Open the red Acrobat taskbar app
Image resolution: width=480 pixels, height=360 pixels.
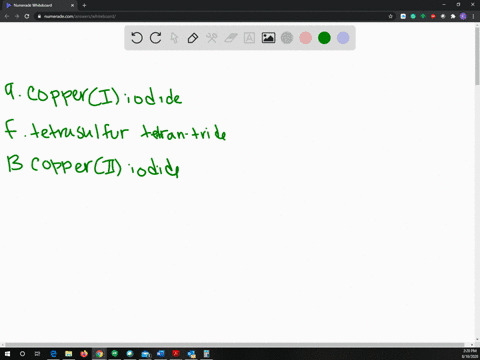(x=176, y=354)
